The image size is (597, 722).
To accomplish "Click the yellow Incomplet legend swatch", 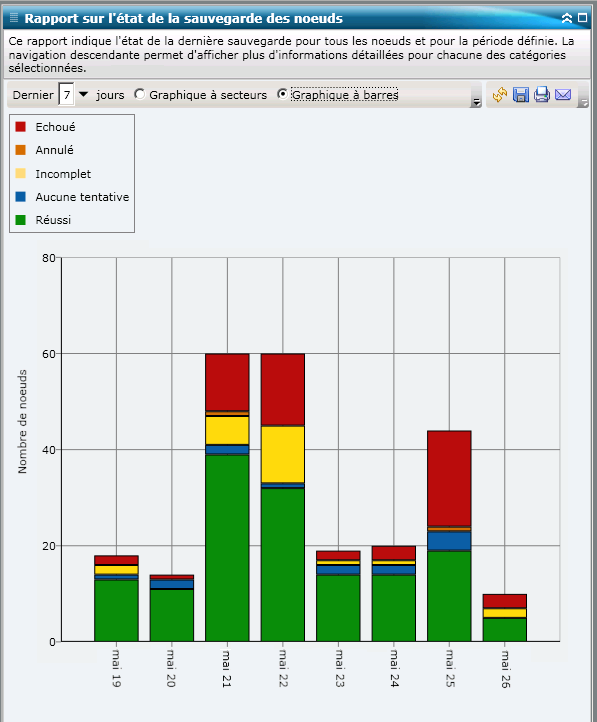I will pyautogui.click(x=20, y=173).
